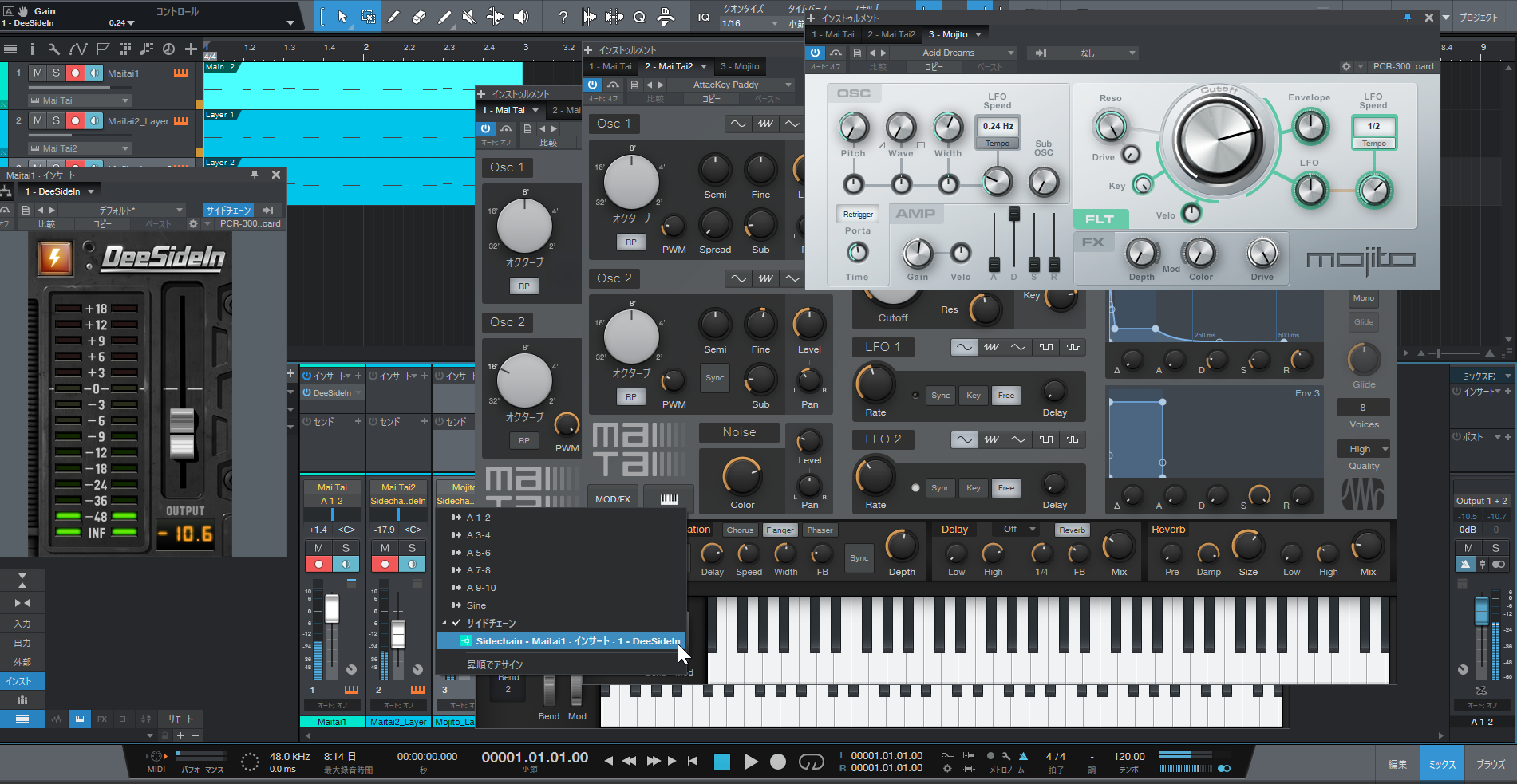Screen dimensions: 1517x784
Task: Choose Sine in the output menu
Action: pos(561,605)
